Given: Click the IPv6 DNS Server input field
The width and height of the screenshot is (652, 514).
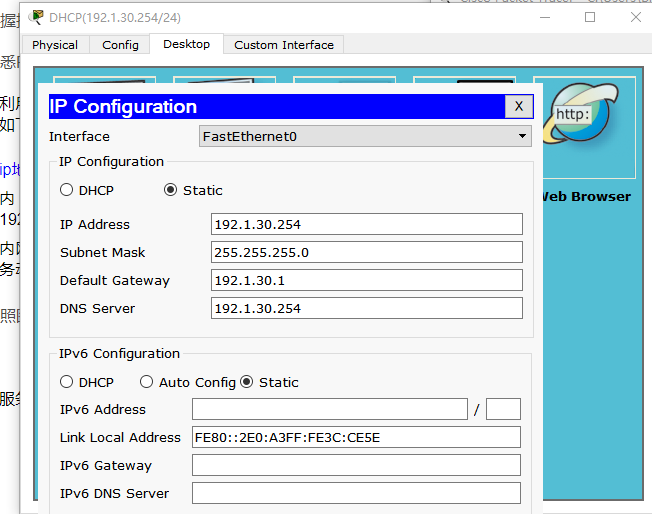Looking at the screenshot, I should click(x=356, y=493).
